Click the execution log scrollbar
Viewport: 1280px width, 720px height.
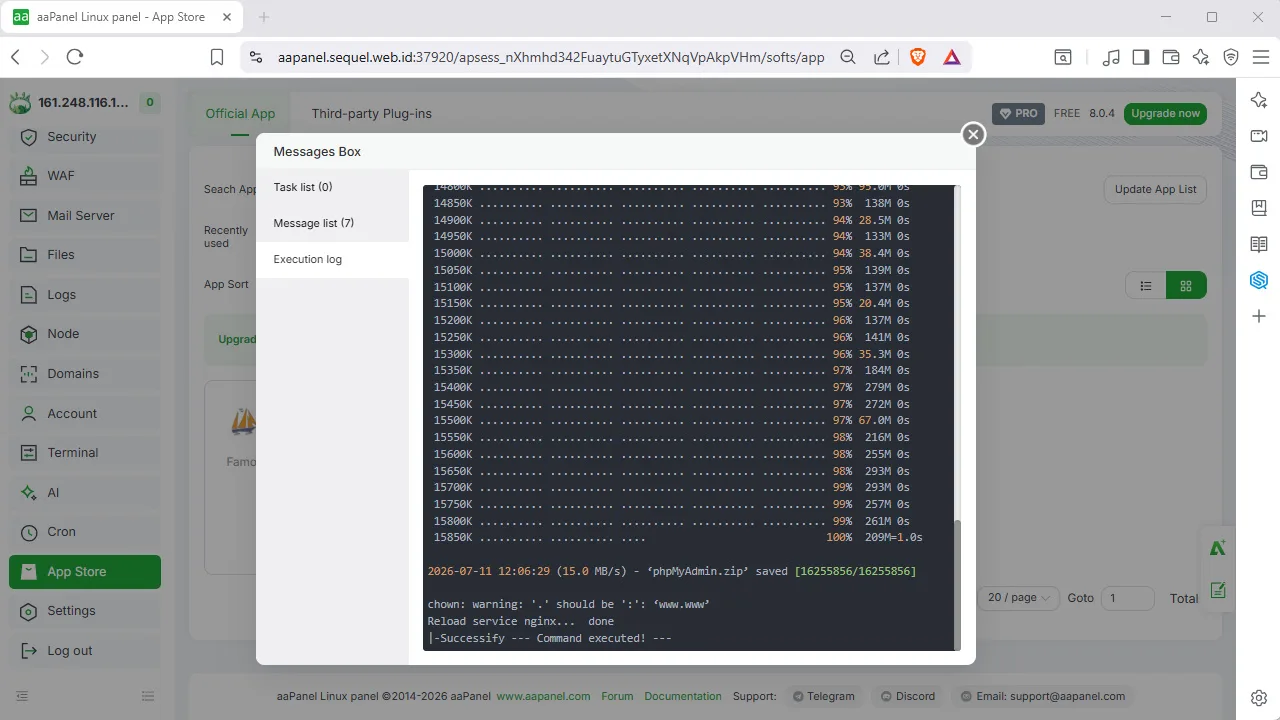tap(957, 585)
